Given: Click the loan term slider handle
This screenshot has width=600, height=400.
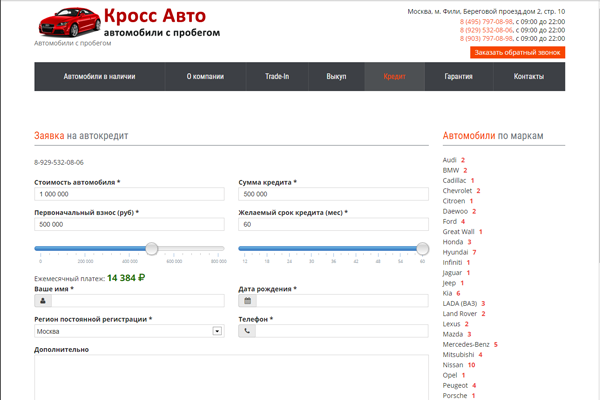Looking at the screenshot, I should (422, 248).
